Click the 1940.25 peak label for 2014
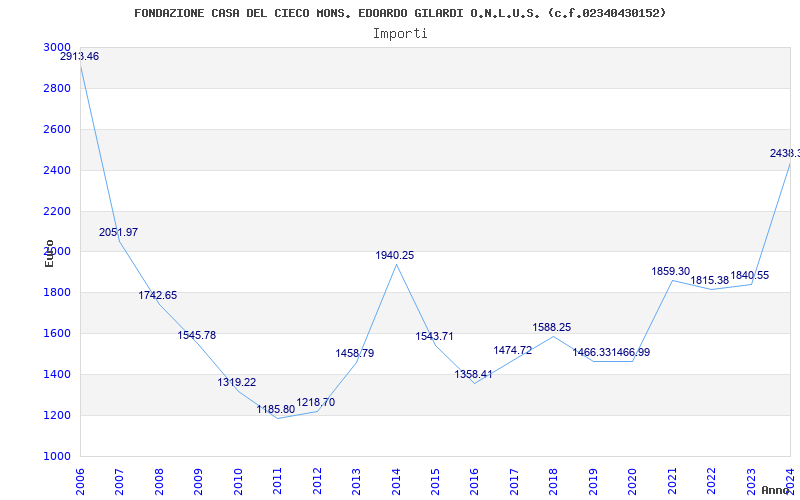 [x=394, y=256]
